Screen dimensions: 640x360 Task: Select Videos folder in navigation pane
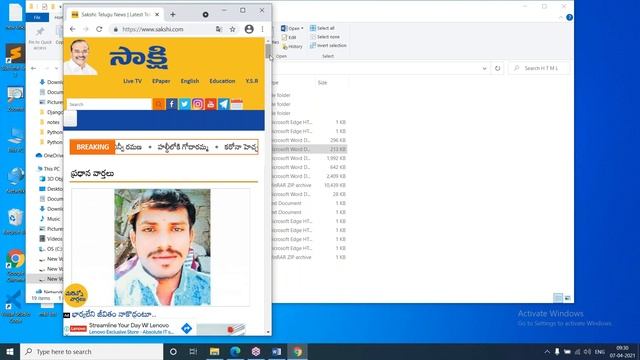point(51,239)
